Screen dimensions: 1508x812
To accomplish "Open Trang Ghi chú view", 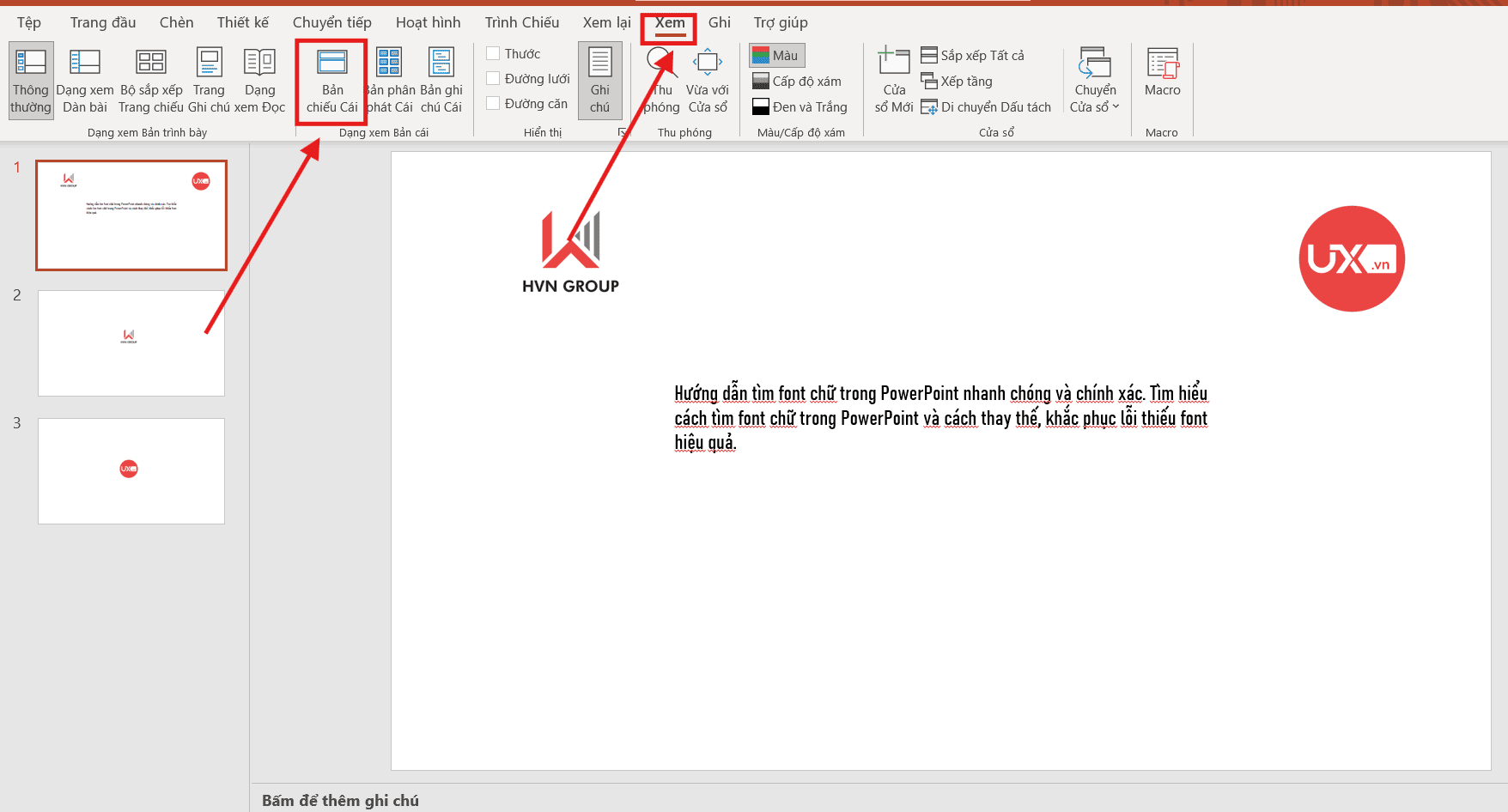I will coord(209,80).
